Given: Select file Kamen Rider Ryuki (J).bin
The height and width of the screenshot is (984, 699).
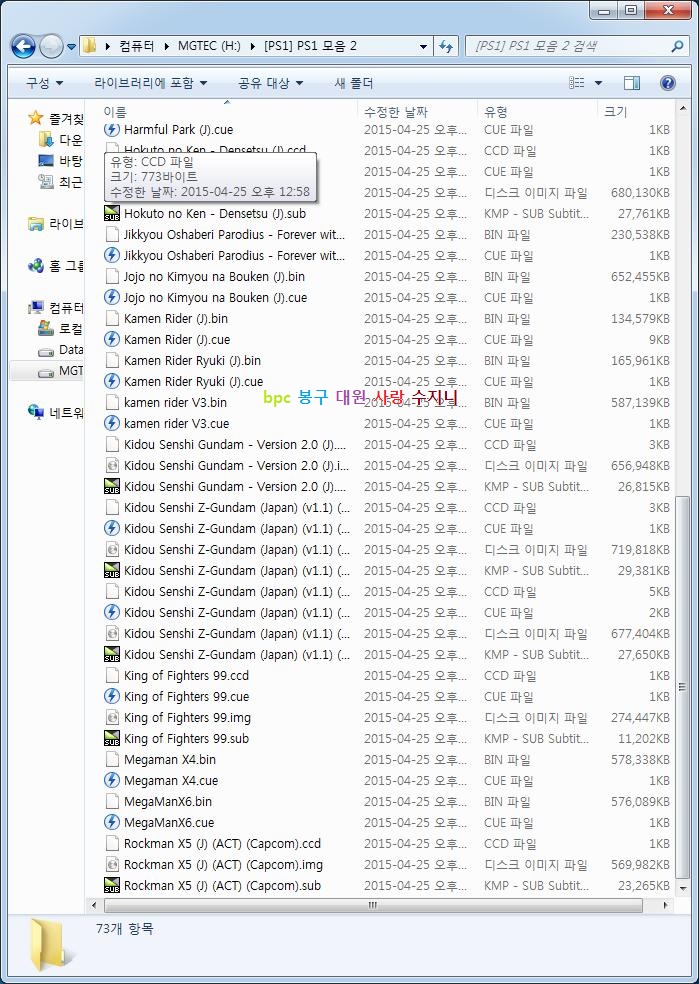Looking at the screenshot, I should pos(192,361).
